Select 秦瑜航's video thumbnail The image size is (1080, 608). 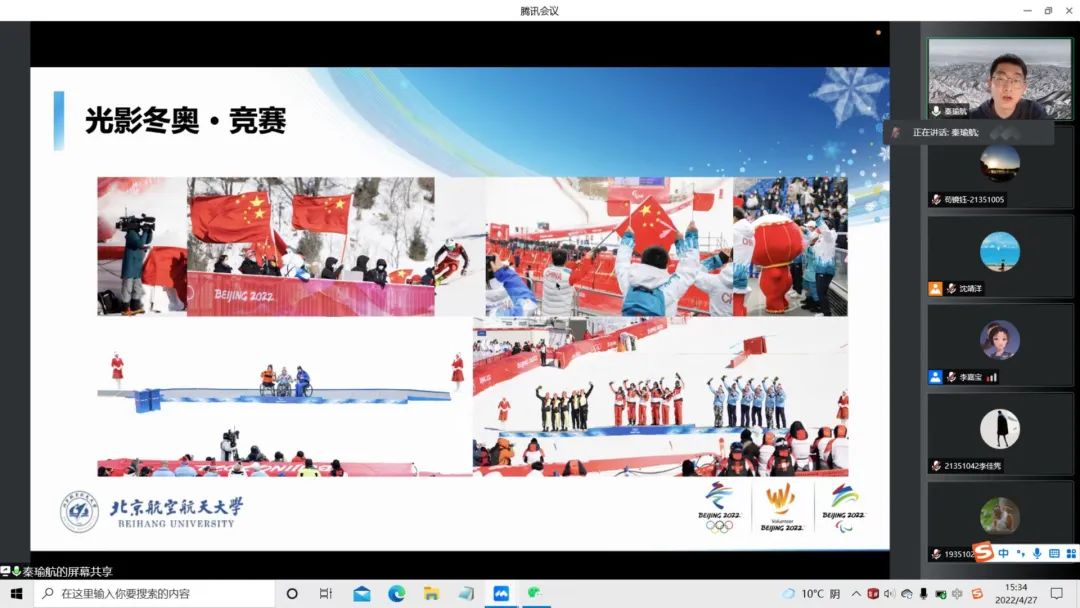[999, 79]
